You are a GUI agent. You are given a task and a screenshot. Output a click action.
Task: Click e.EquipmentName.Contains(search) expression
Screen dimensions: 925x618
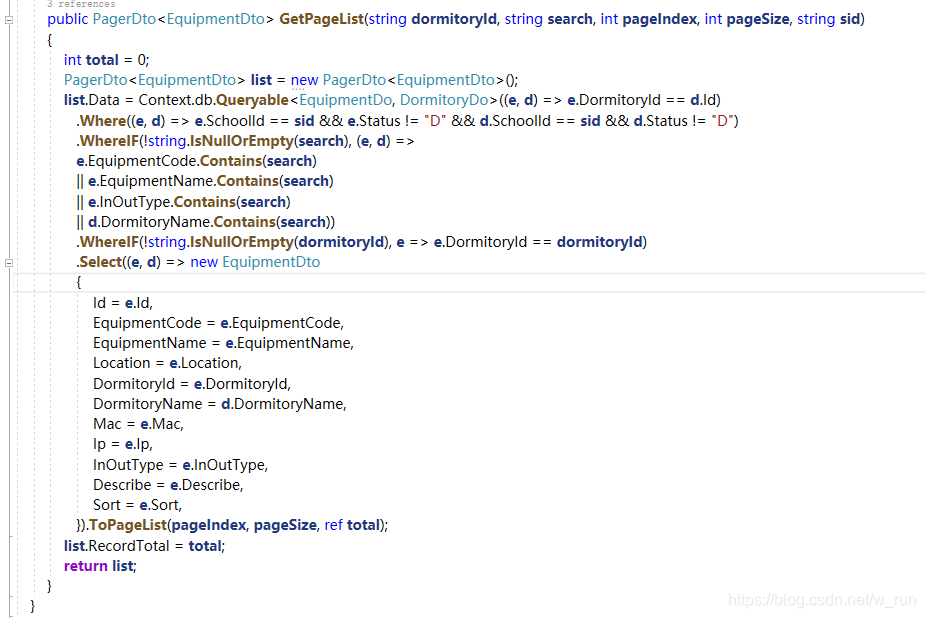(211, 181)
